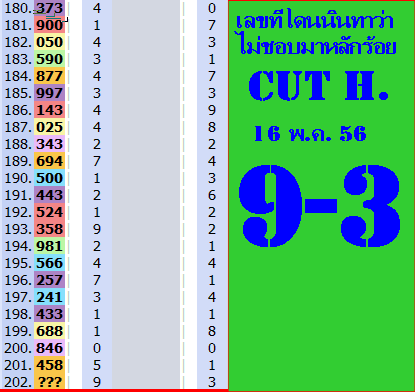Select row label 202.

(18, 382)
